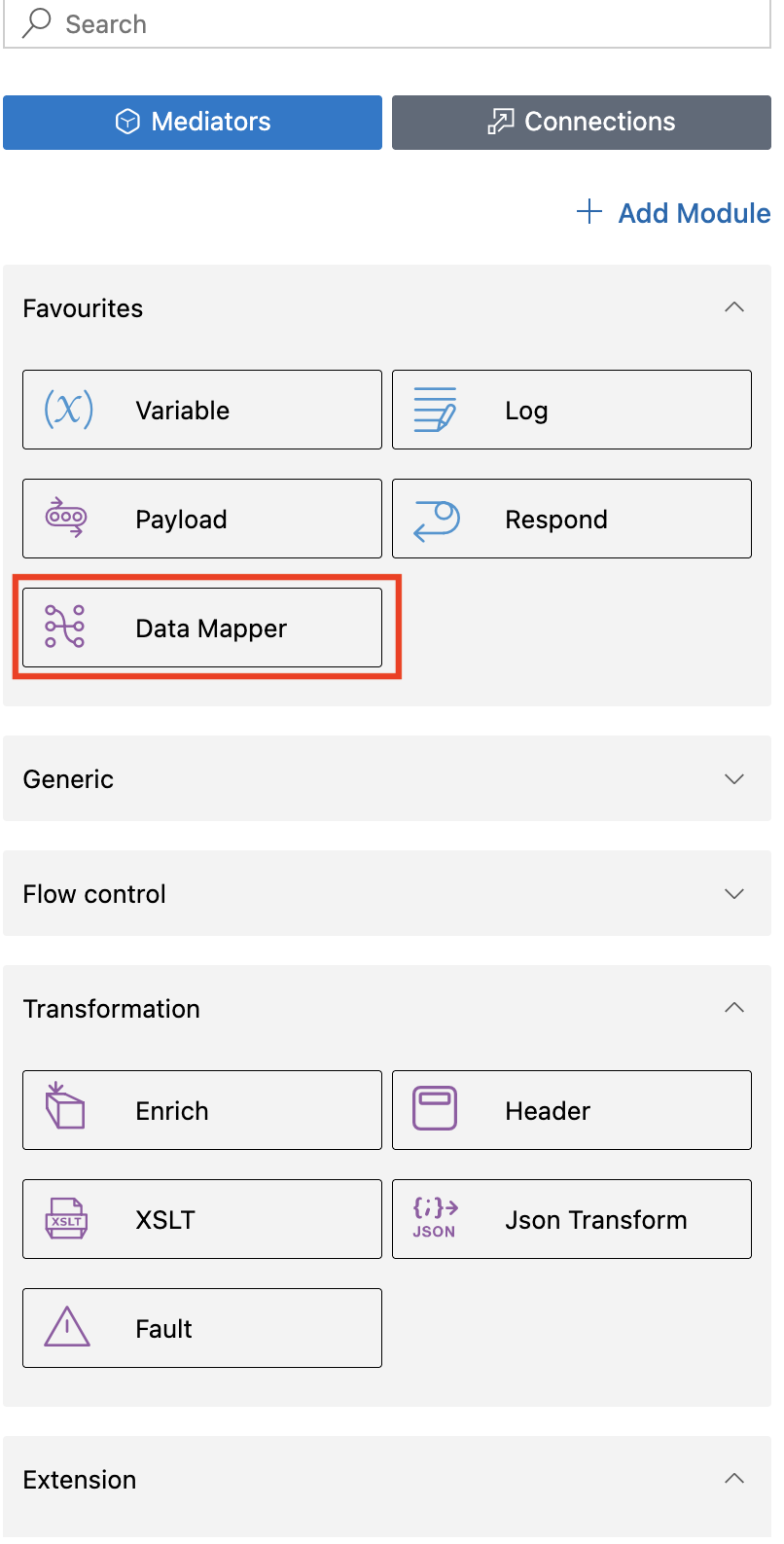
Task: Switch to the Mediators tab
Action: (x=193, y=123)
